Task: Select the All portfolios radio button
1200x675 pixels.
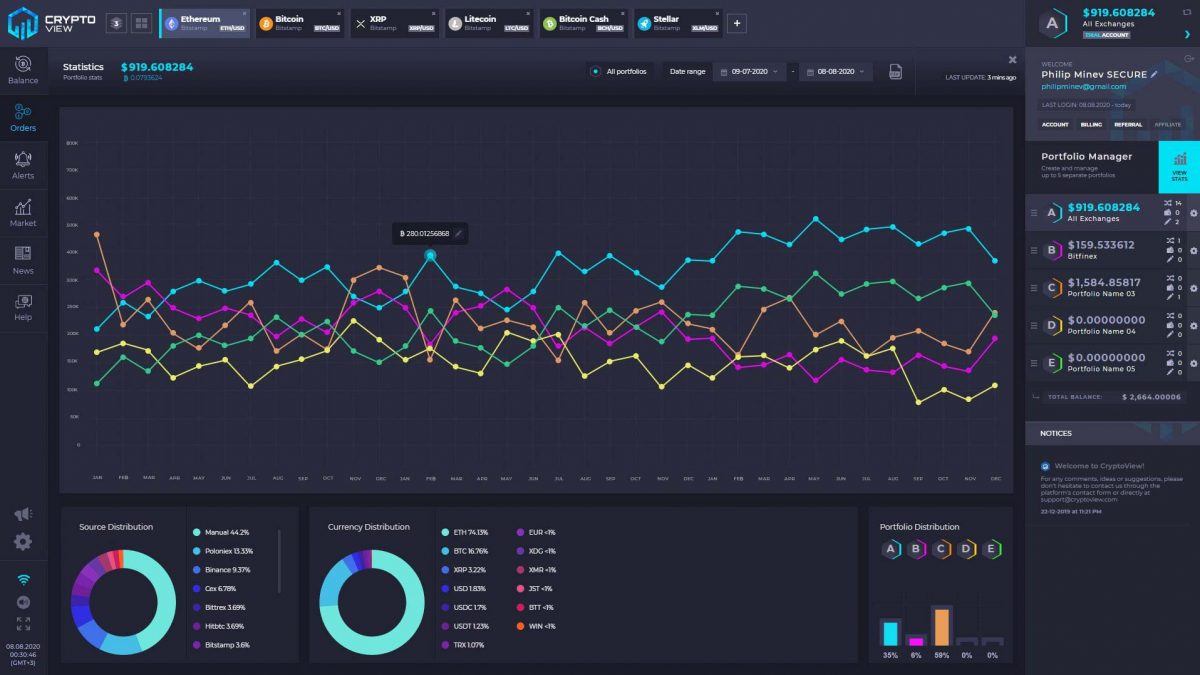Action: click(596, 71)
